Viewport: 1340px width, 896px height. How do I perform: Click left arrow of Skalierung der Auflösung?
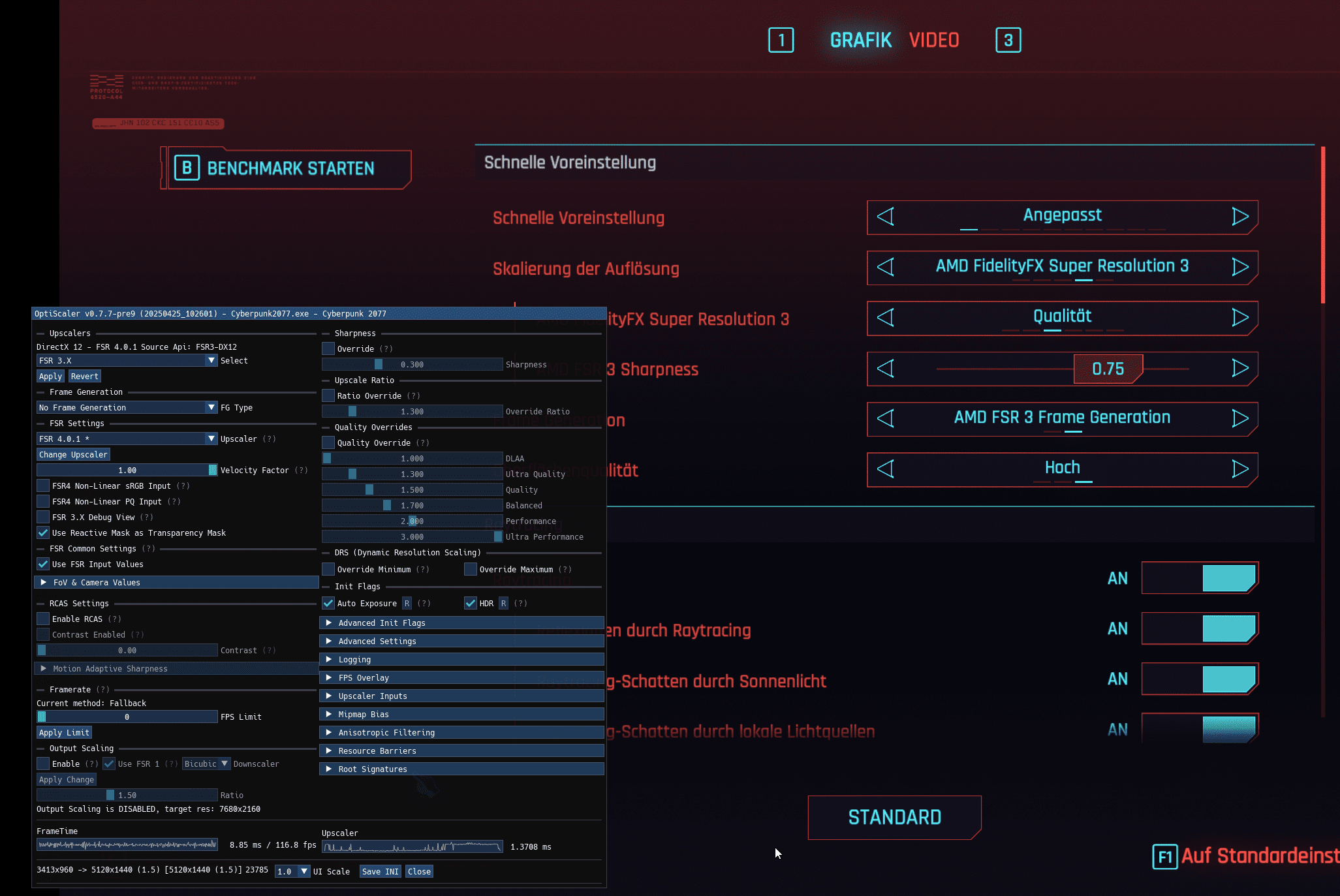[x=886, y=267]
